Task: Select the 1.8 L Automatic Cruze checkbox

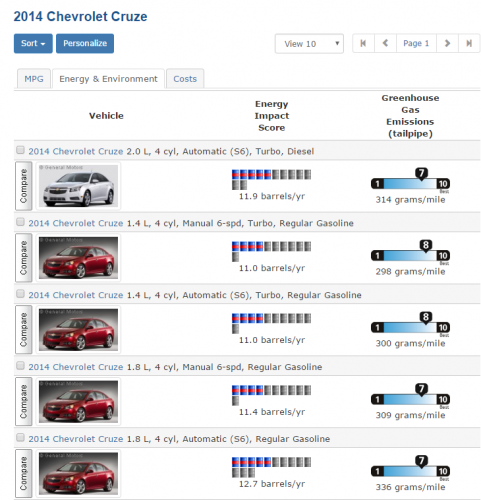Action: [20, 437]
